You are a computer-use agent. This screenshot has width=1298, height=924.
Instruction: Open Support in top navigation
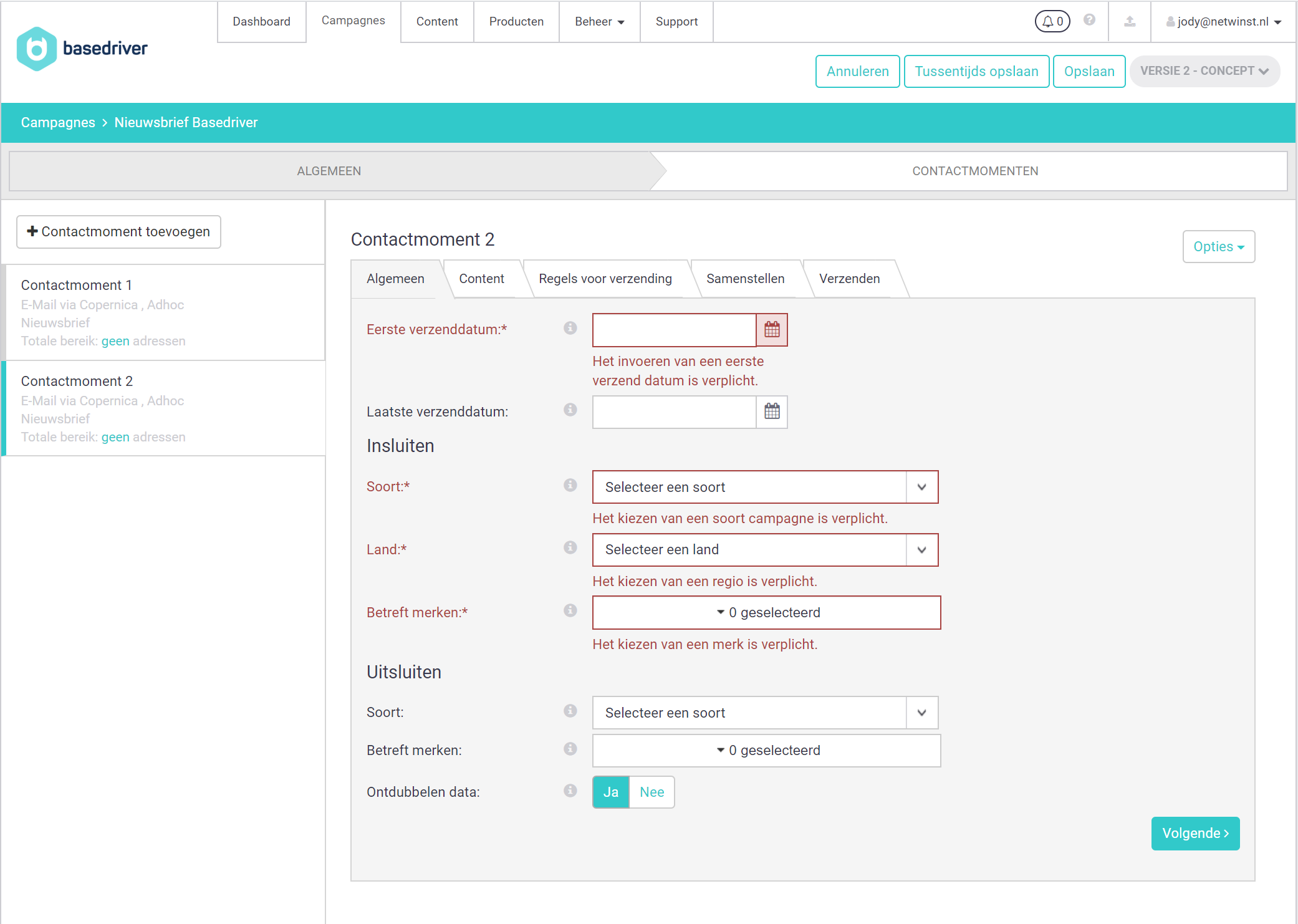tap(676, 22)
